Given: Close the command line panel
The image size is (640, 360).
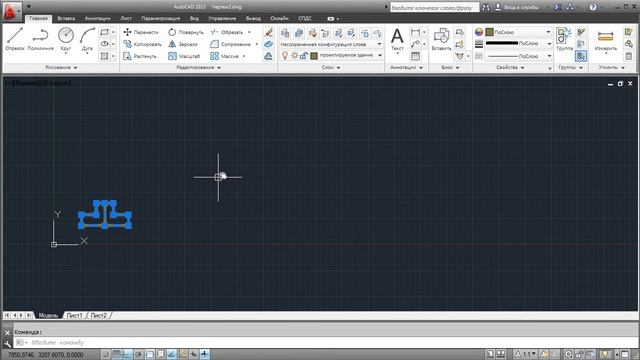Looking at the screenshot, I should pos(7,333).
